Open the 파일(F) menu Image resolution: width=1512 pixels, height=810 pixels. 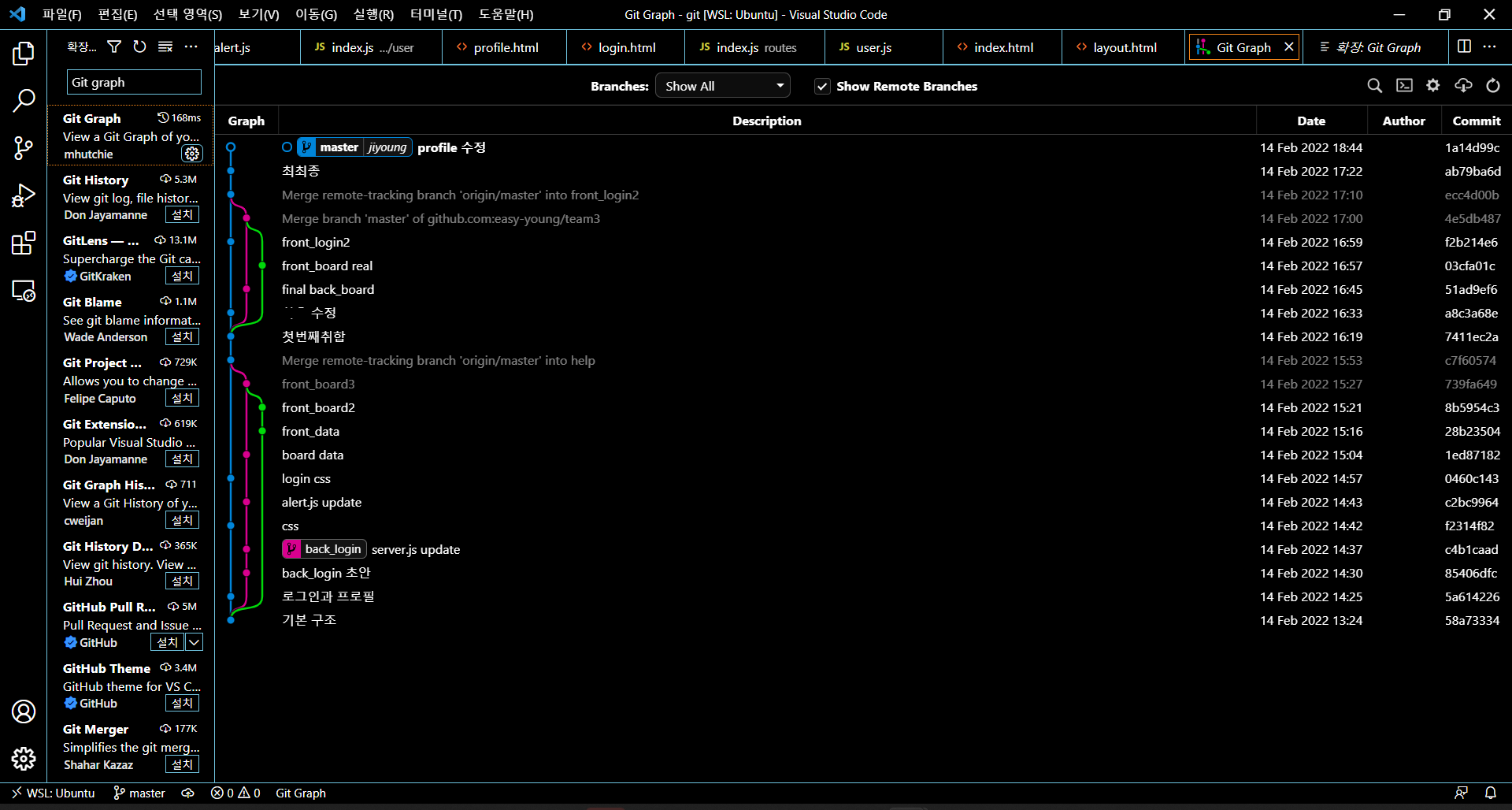[62, 14]
